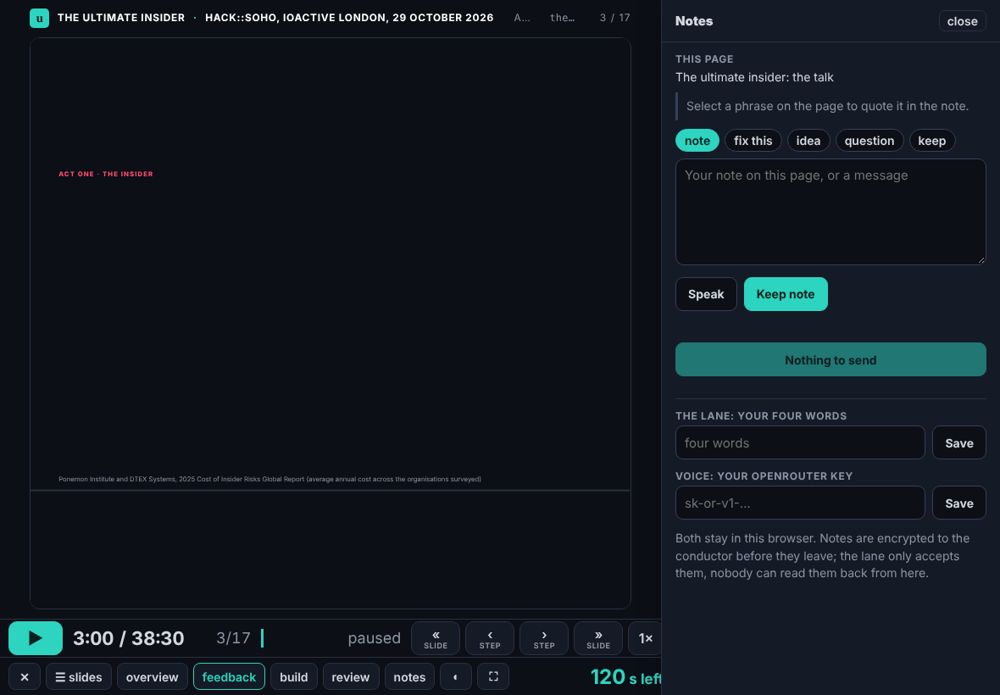Select the 'fix this' tag pill
Image resolution: width=1000 pixels, height=695 pixels.
753,140
